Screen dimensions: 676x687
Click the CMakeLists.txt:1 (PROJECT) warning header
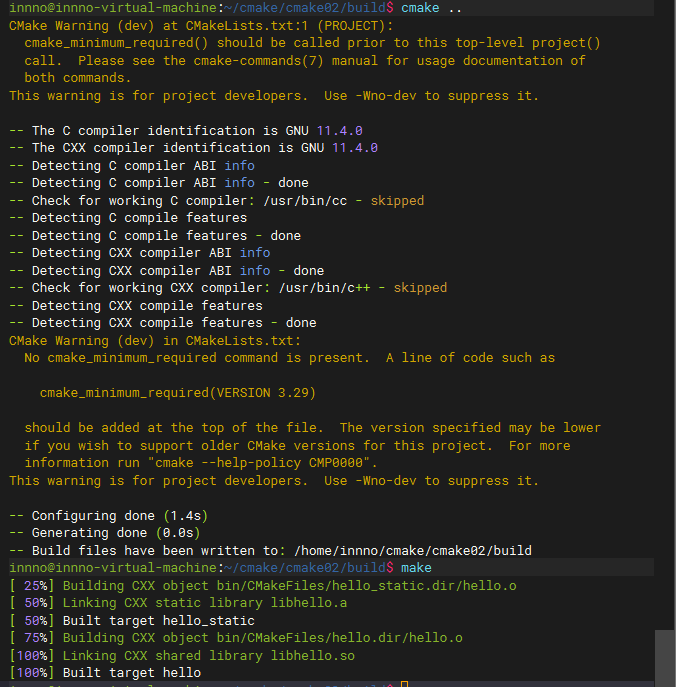coord(201,26)
